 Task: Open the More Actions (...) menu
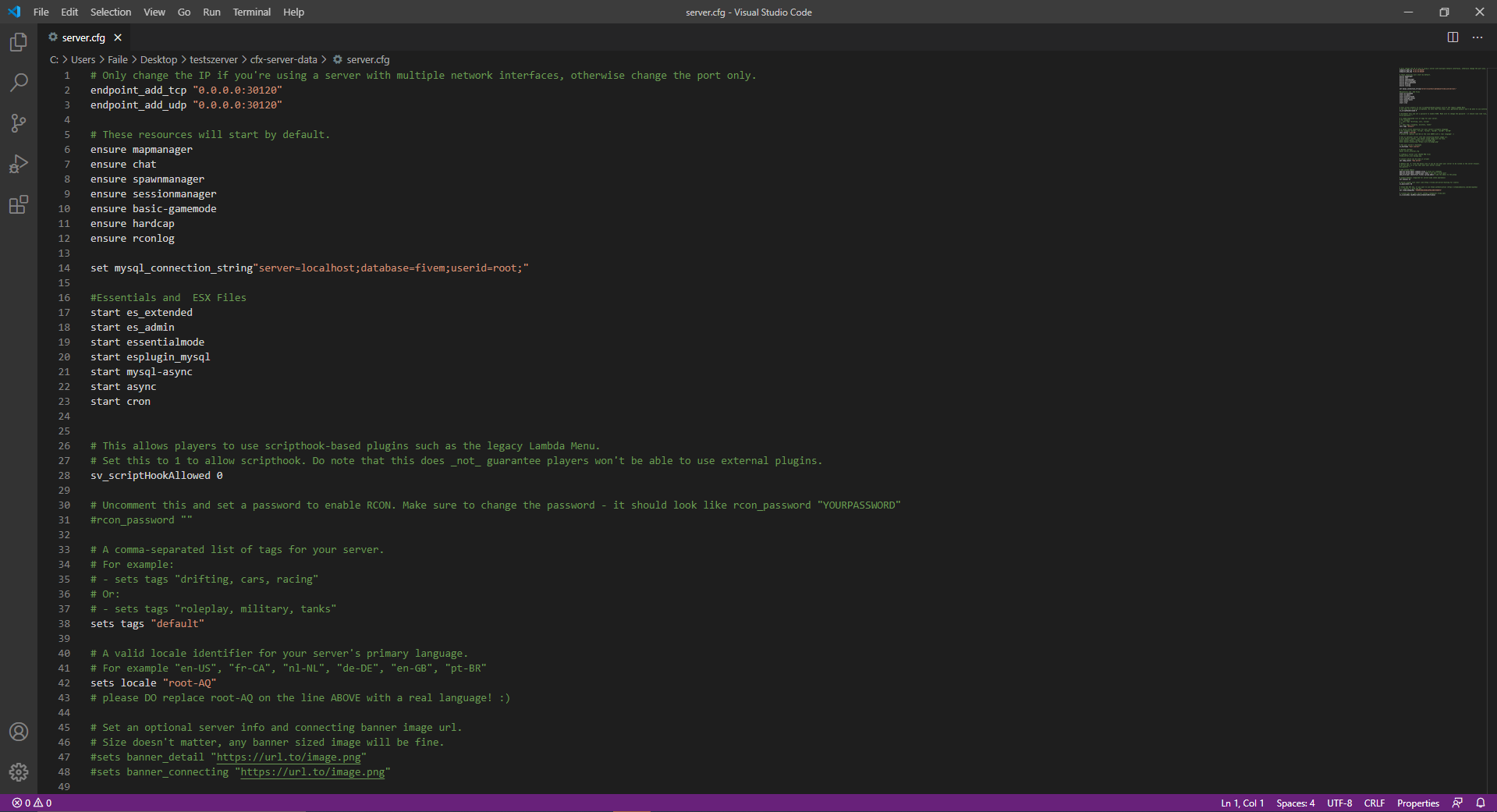pyautogui.click(x=1477, y=37)
